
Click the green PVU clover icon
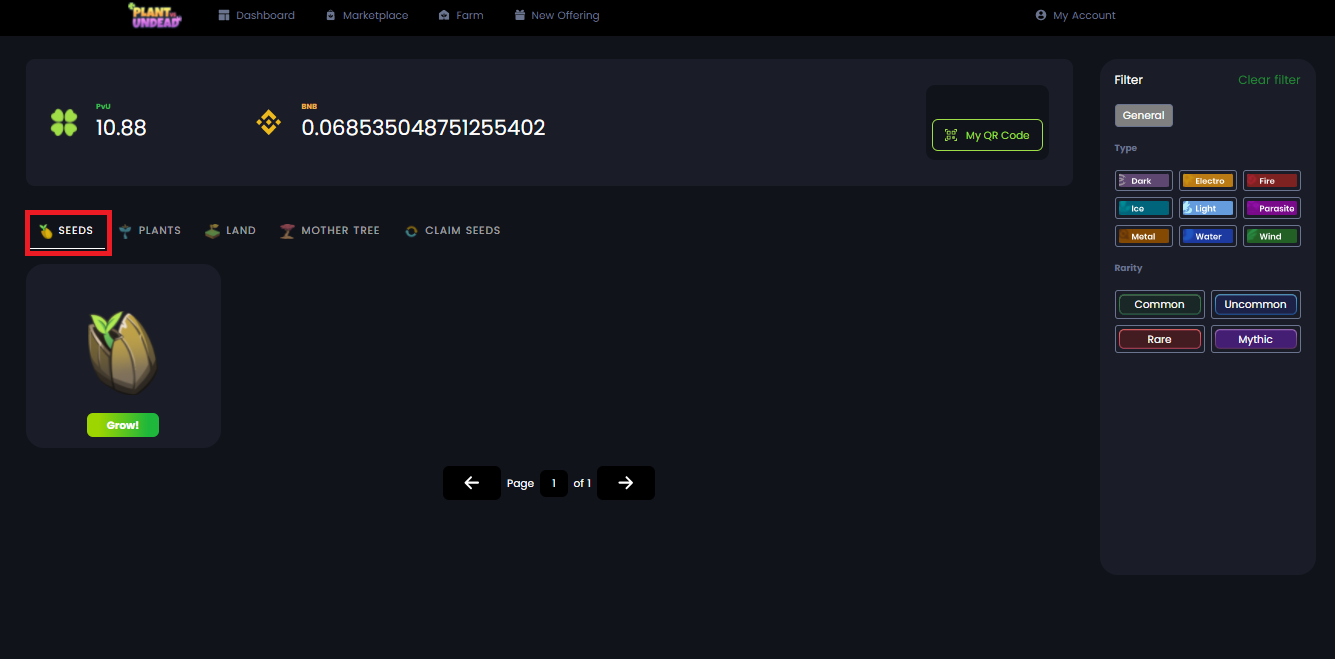(64, 123)
